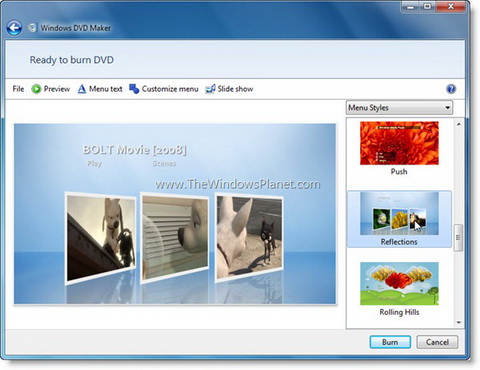This screenshot has width=480, height=370.
Task: Open the Menu Styles dropdown
Action: [399, 108]
